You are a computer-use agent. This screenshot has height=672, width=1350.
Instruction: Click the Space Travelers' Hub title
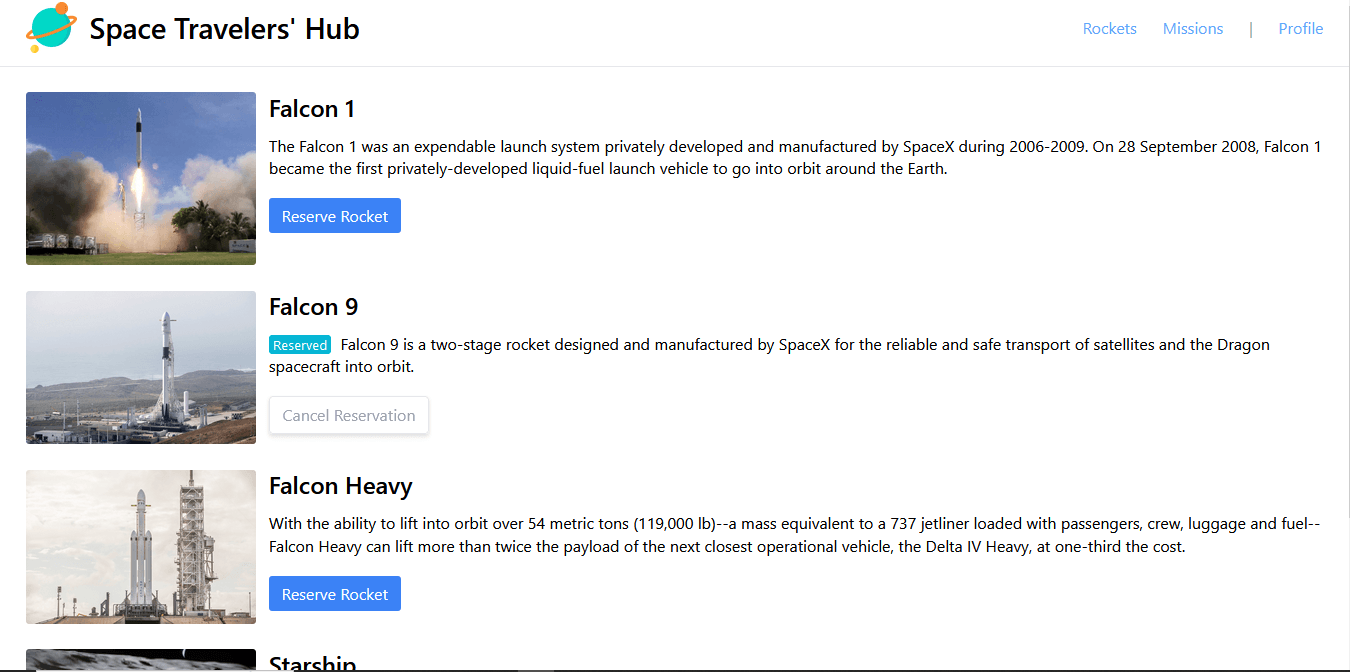pyautogui.click(x=224, y=29)
